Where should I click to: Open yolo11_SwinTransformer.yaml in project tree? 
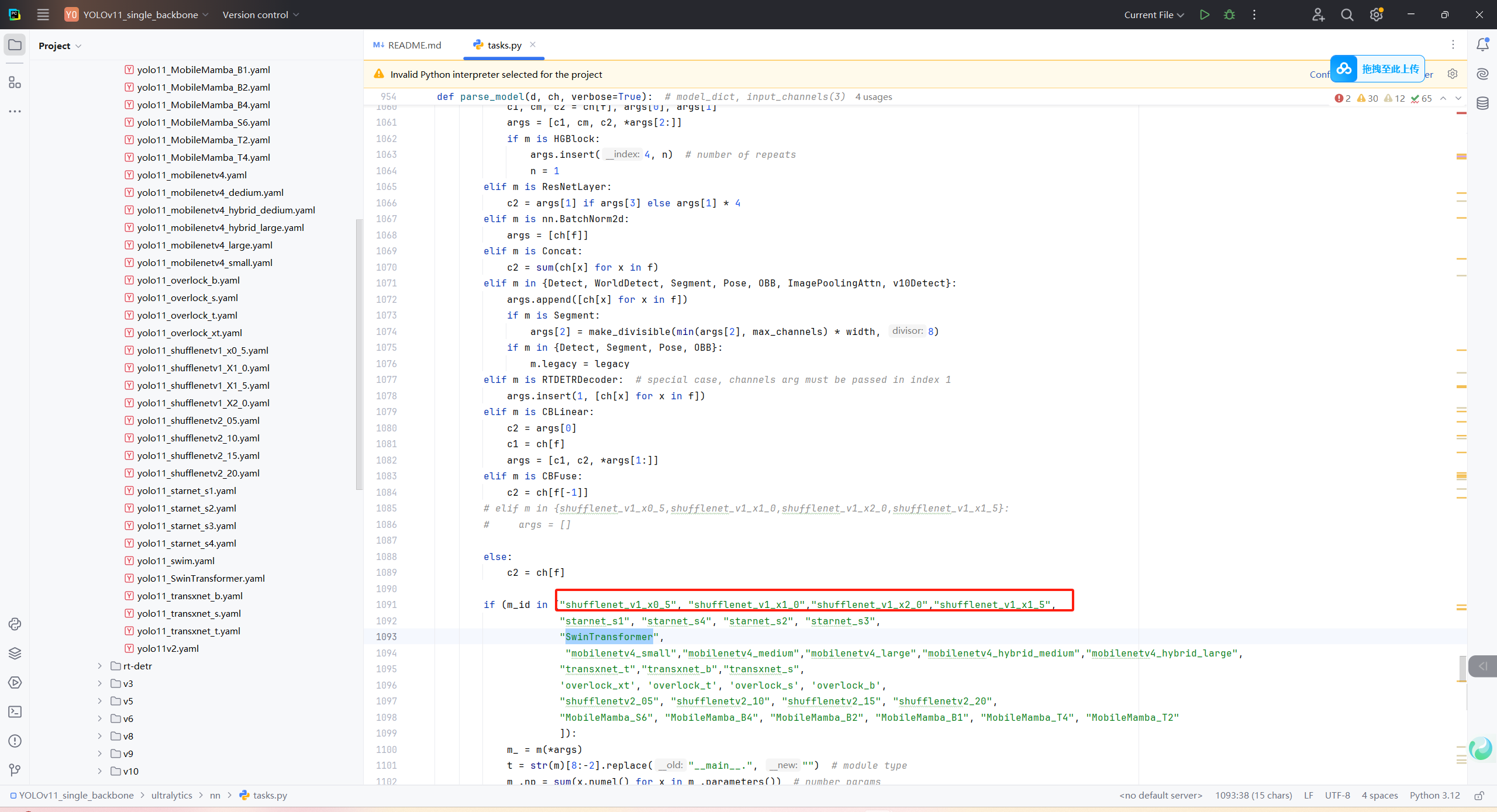point(201,578)
